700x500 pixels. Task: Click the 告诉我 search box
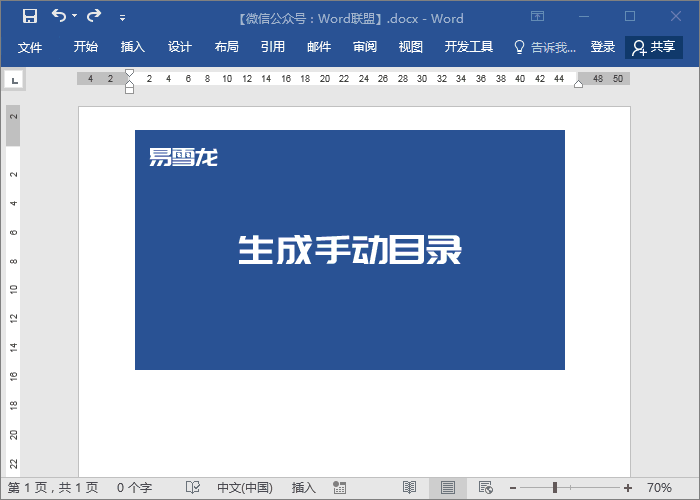point(545,47)
